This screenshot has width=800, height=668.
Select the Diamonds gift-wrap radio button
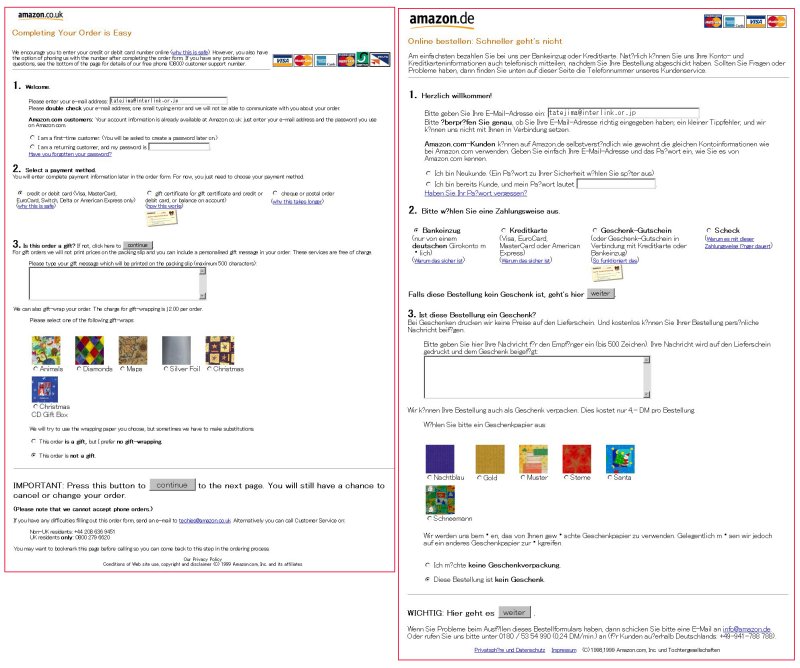79,368
